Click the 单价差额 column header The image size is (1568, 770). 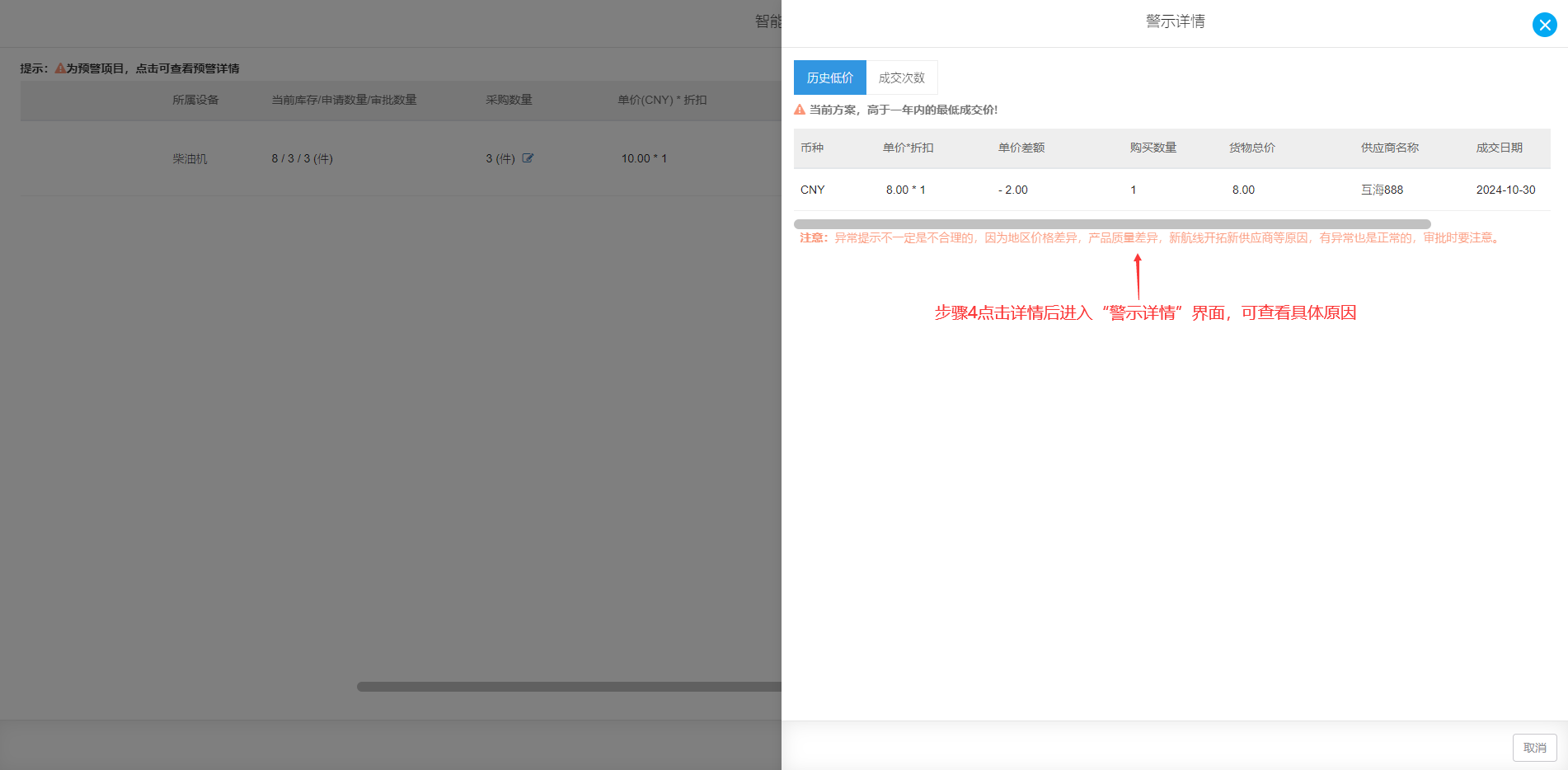[1021, 148]
